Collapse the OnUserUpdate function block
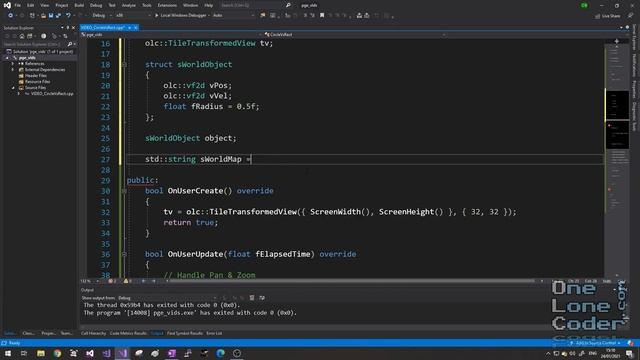640x360 pixels. 124,254
